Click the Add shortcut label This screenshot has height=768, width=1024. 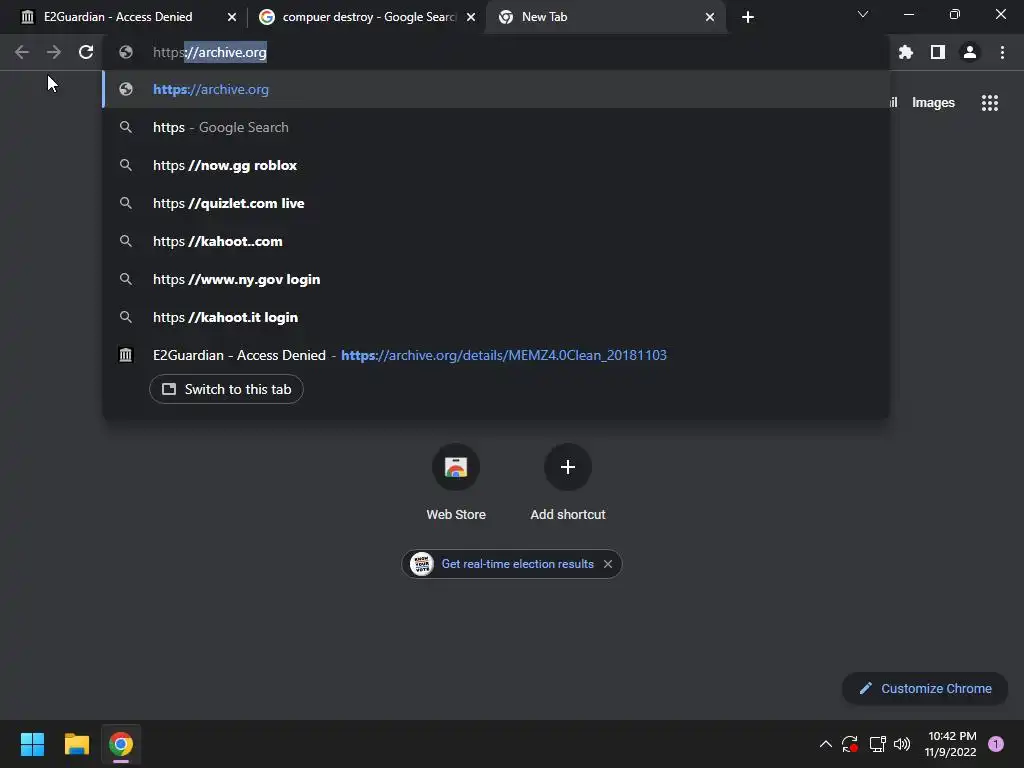click(568, 515)
